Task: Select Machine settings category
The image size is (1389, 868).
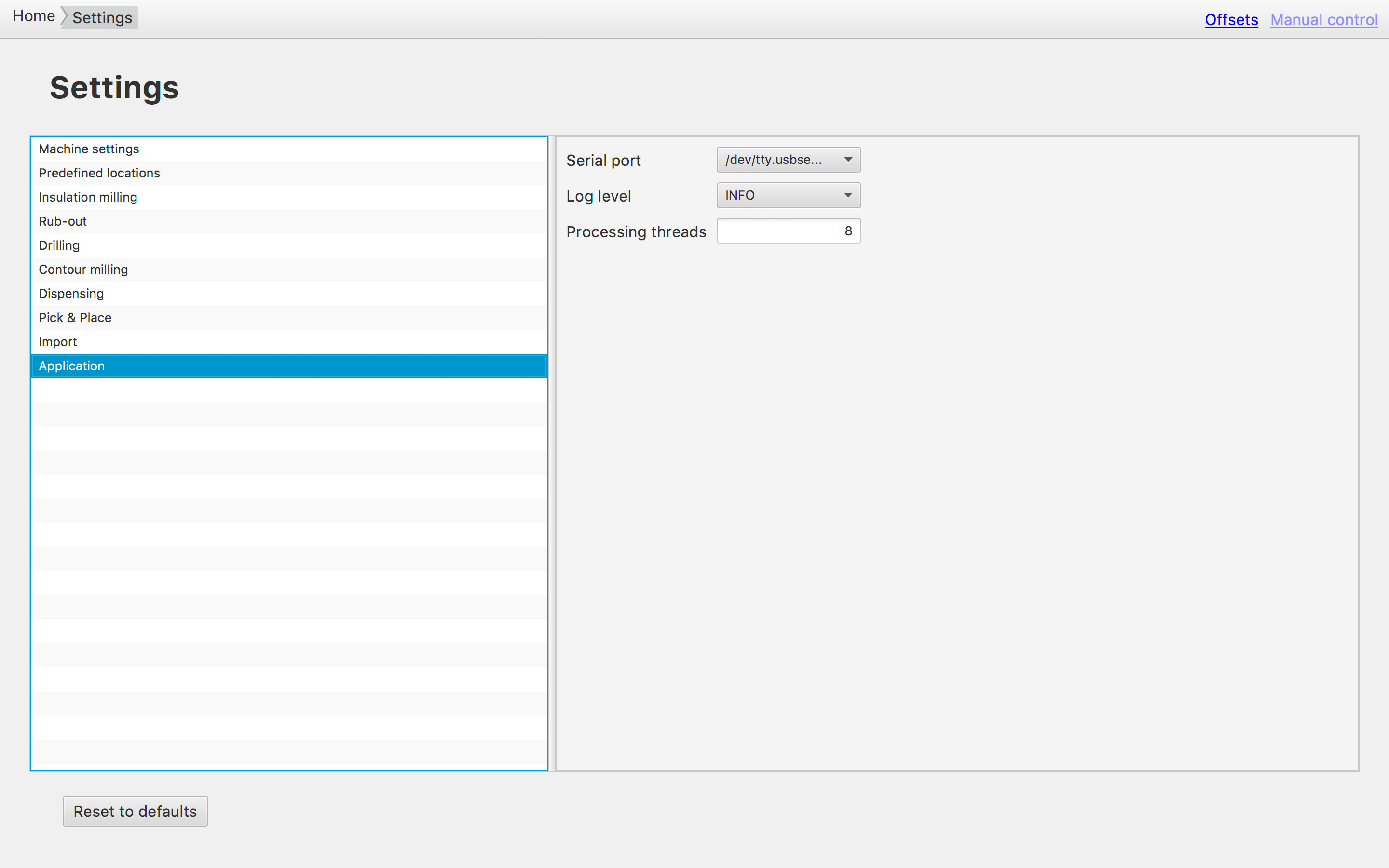Action: 289,149
